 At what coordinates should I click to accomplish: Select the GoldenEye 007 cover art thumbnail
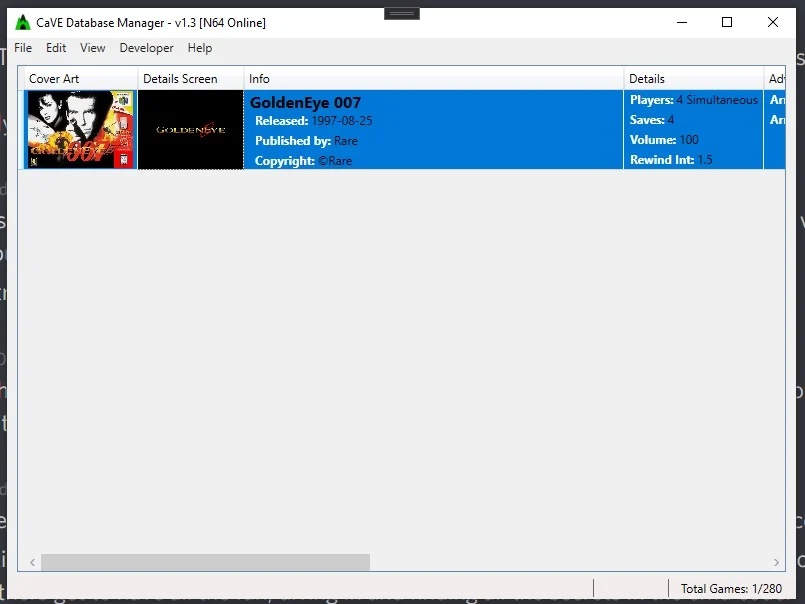click(x=81, y=129)
